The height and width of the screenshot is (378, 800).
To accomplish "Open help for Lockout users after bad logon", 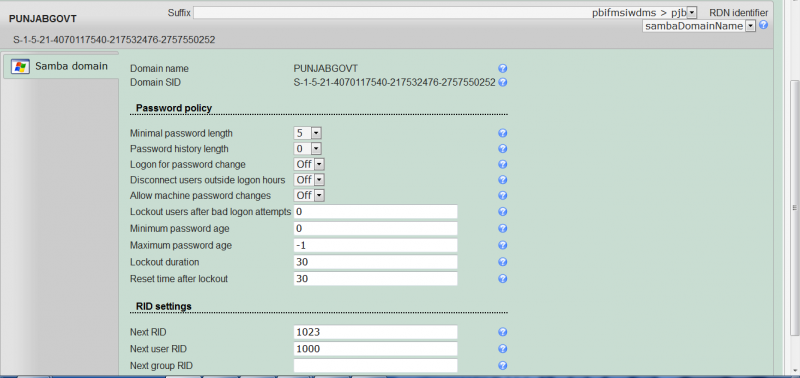I will point(503,212).
